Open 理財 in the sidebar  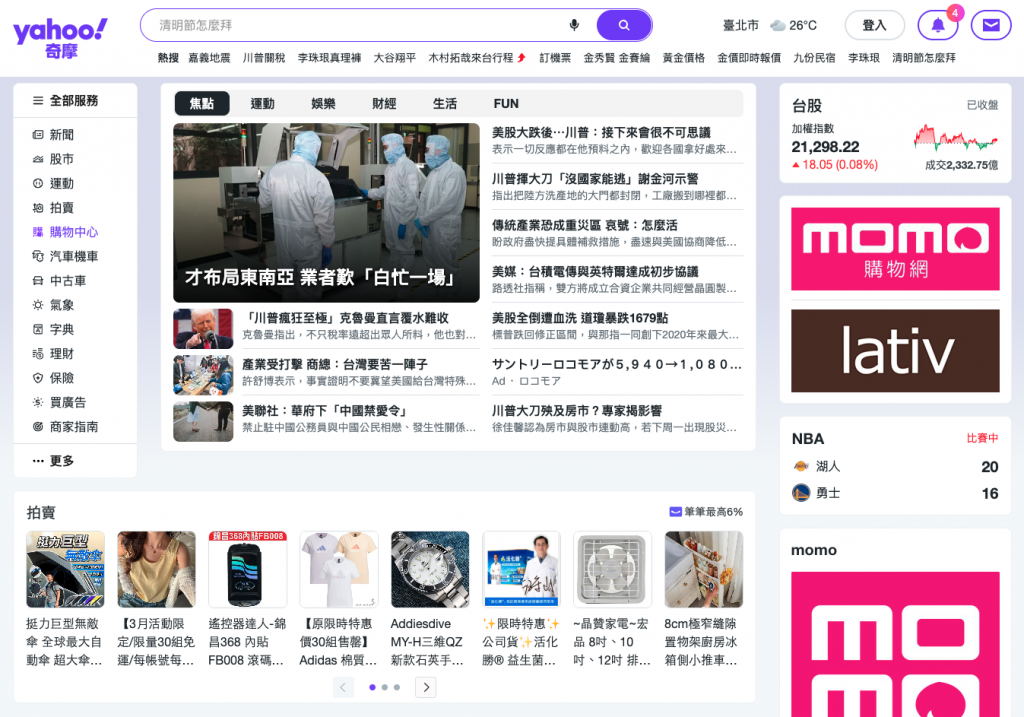[x=54, y=354]
